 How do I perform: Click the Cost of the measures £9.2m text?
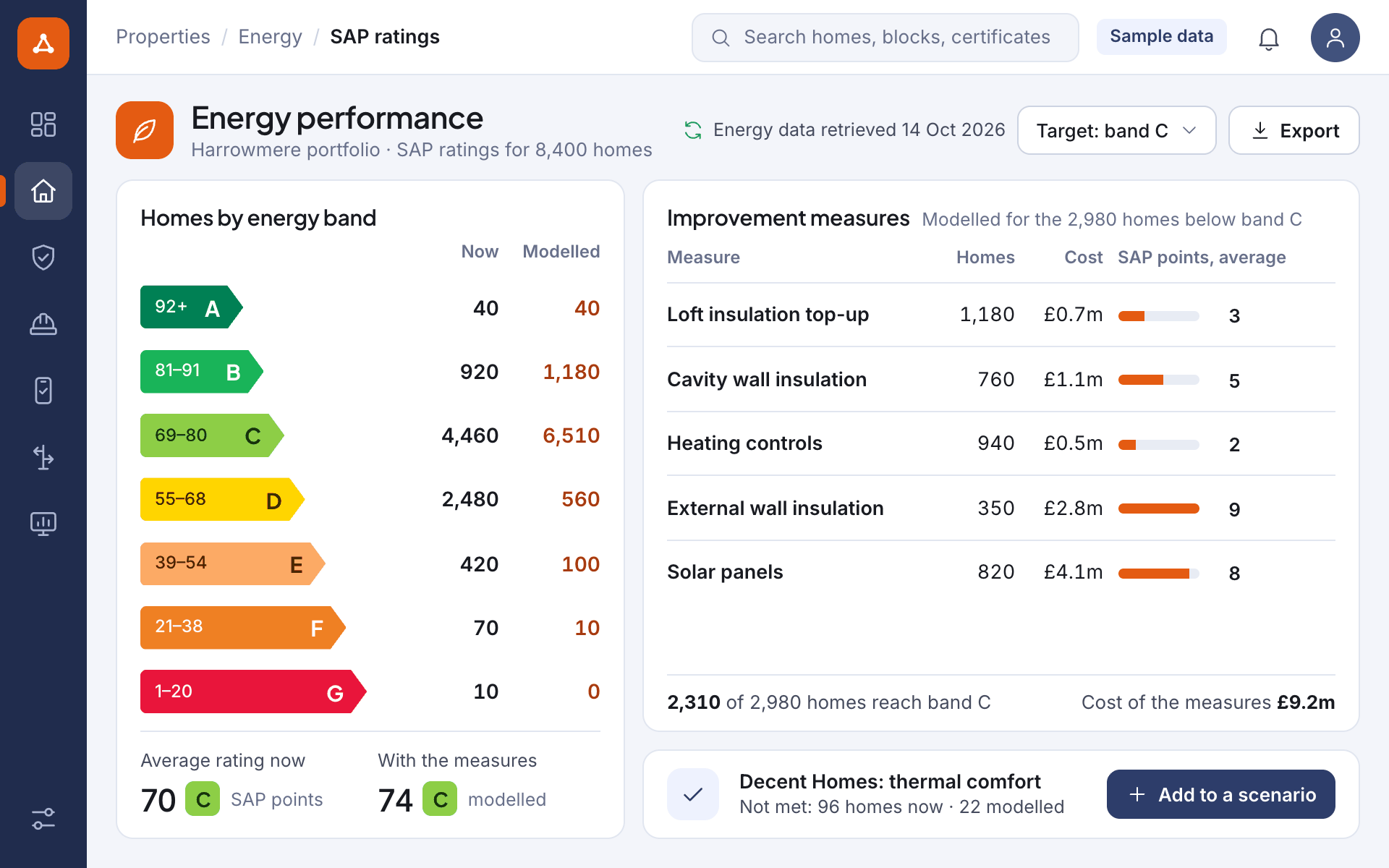[1208, 702]
